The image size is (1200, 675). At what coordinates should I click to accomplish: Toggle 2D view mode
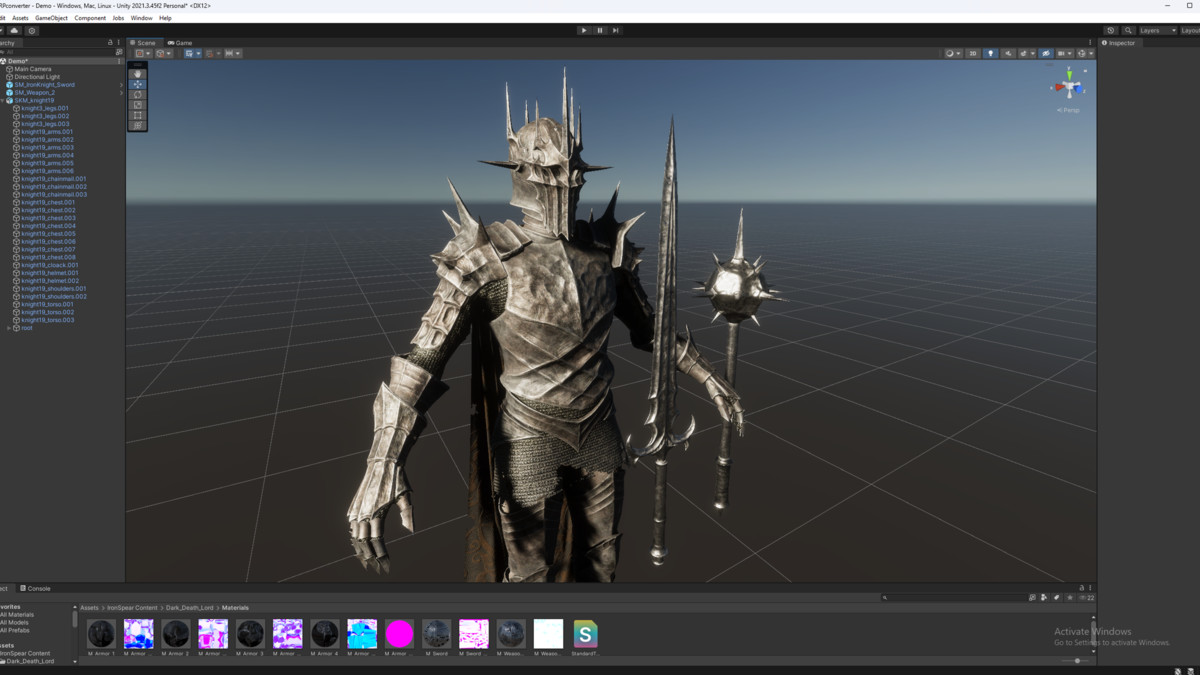click(x=972, y=54)
